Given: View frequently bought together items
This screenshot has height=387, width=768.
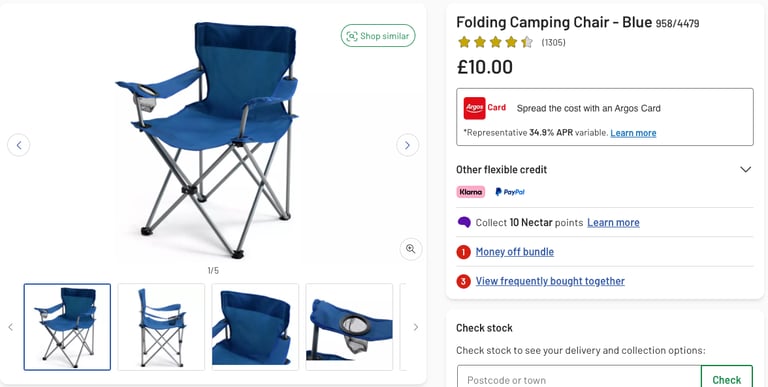Looking at the screenshot, I should tap(550, 281).
